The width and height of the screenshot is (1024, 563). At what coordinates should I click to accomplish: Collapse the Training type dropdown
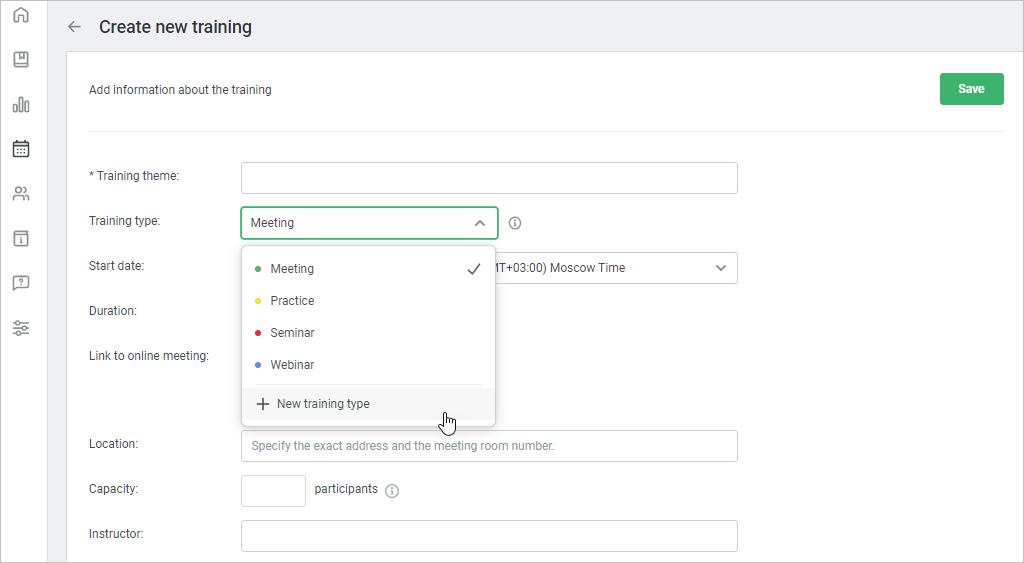point(479,223)
